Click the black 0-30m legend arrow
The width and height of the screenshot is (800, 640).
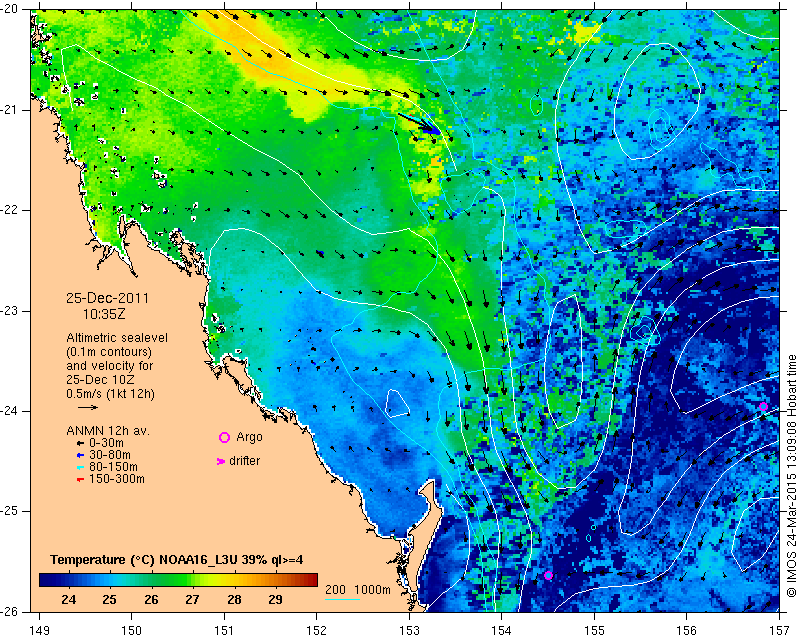(x=80, y=444)
